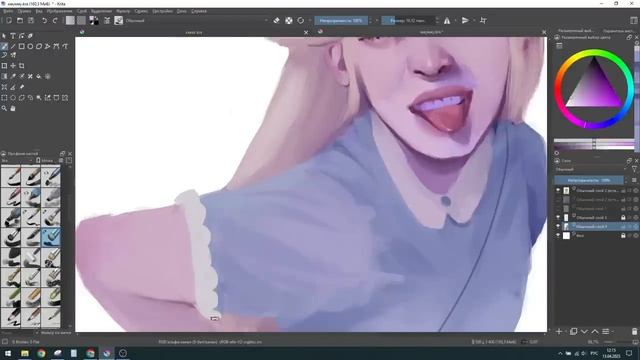Open the Справка menu
This screenshot has height=360, width=640.
[x=199, y=11]
